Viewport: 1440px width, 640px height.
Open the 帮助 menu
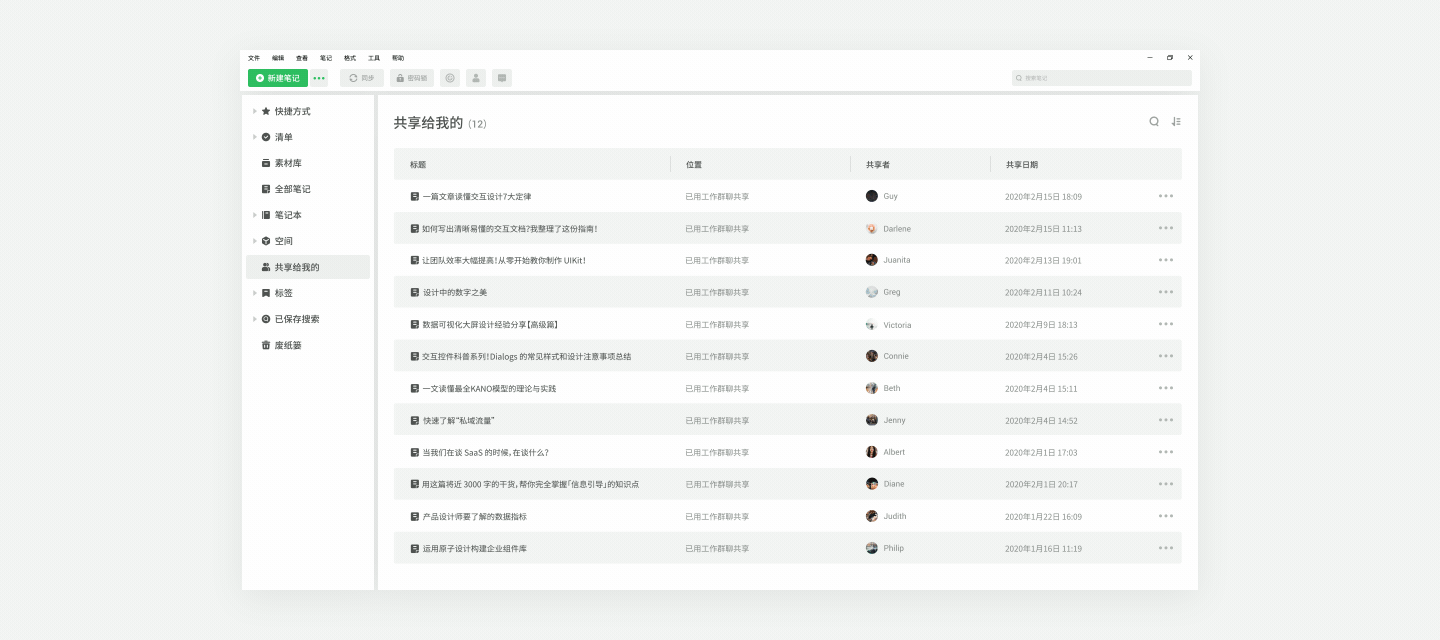pyautogui.click(x=398, y=58)
